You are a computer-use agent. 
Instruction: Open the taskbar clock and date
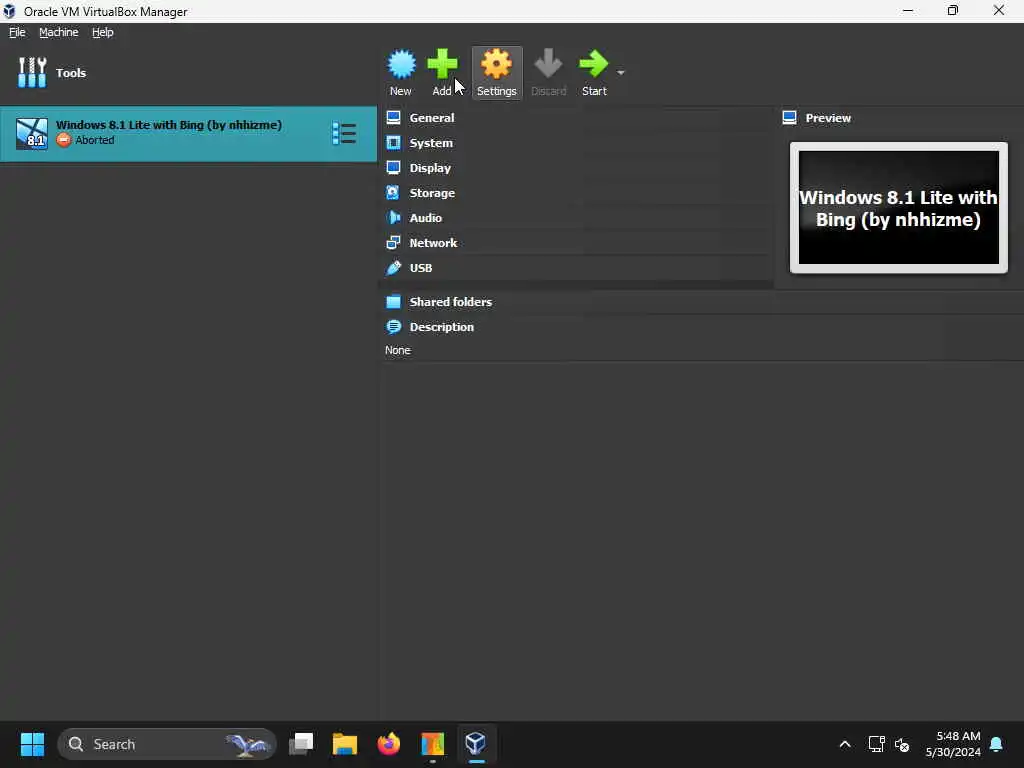(953, 744)
